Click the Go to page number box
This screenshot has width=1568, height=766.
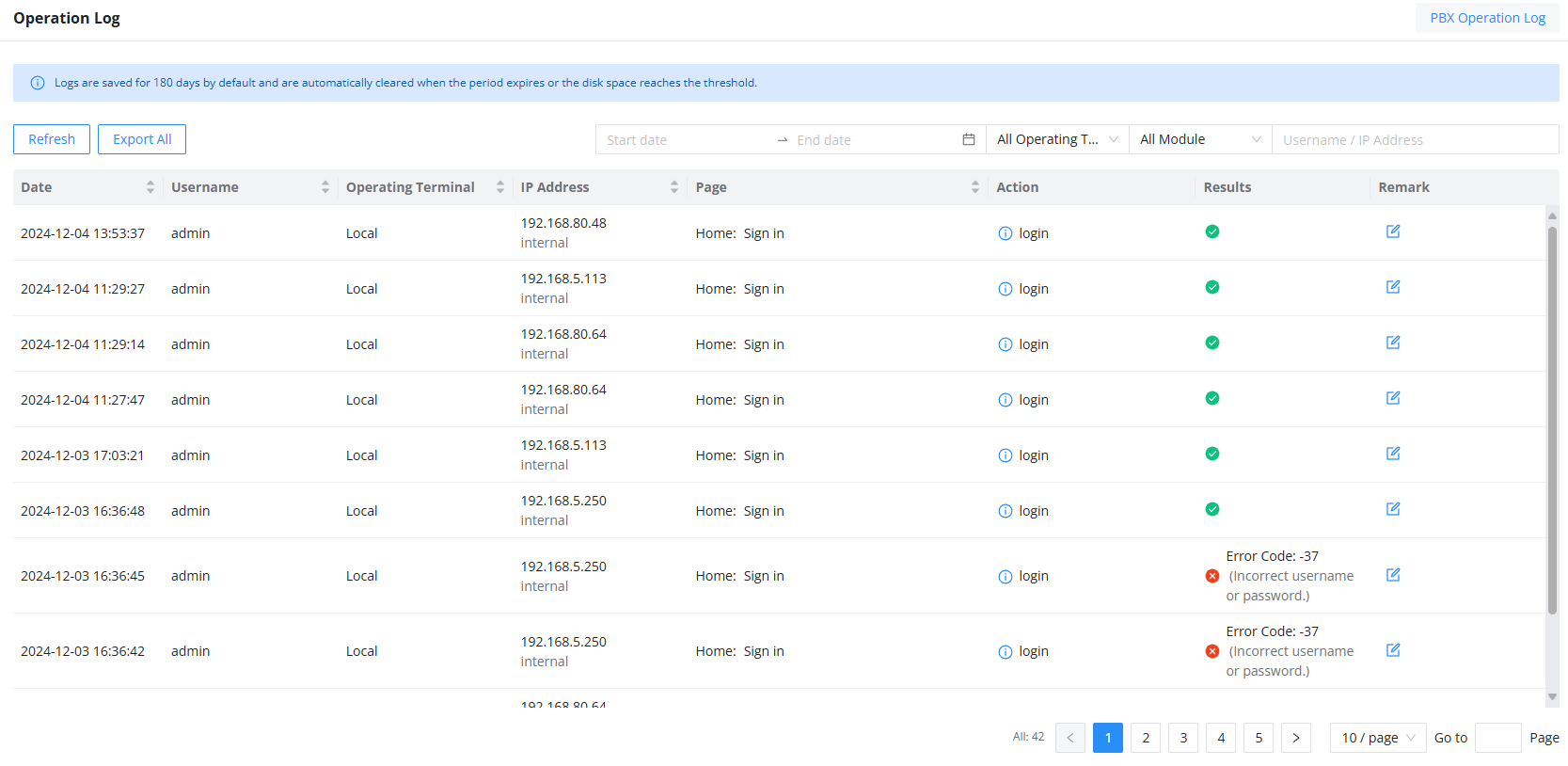tap(1497, 738)
